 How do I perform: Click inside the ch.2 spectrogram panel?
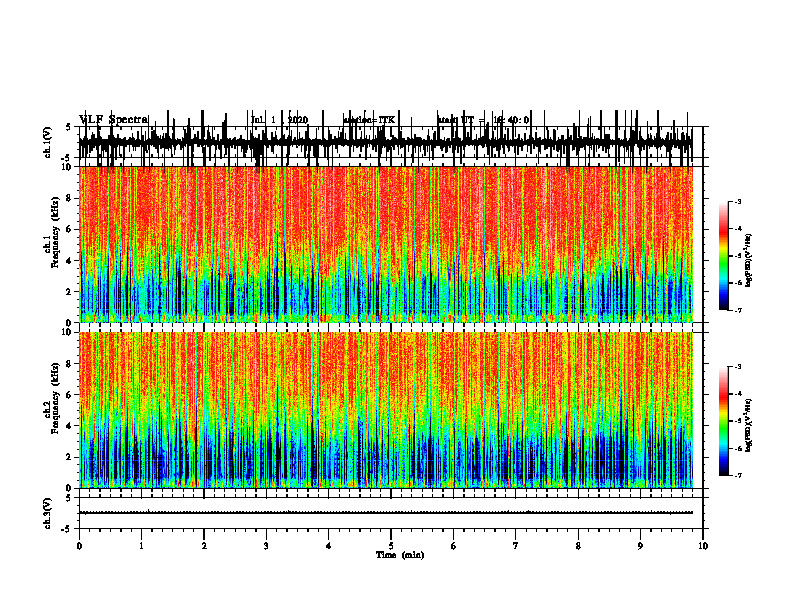(386, 410)
